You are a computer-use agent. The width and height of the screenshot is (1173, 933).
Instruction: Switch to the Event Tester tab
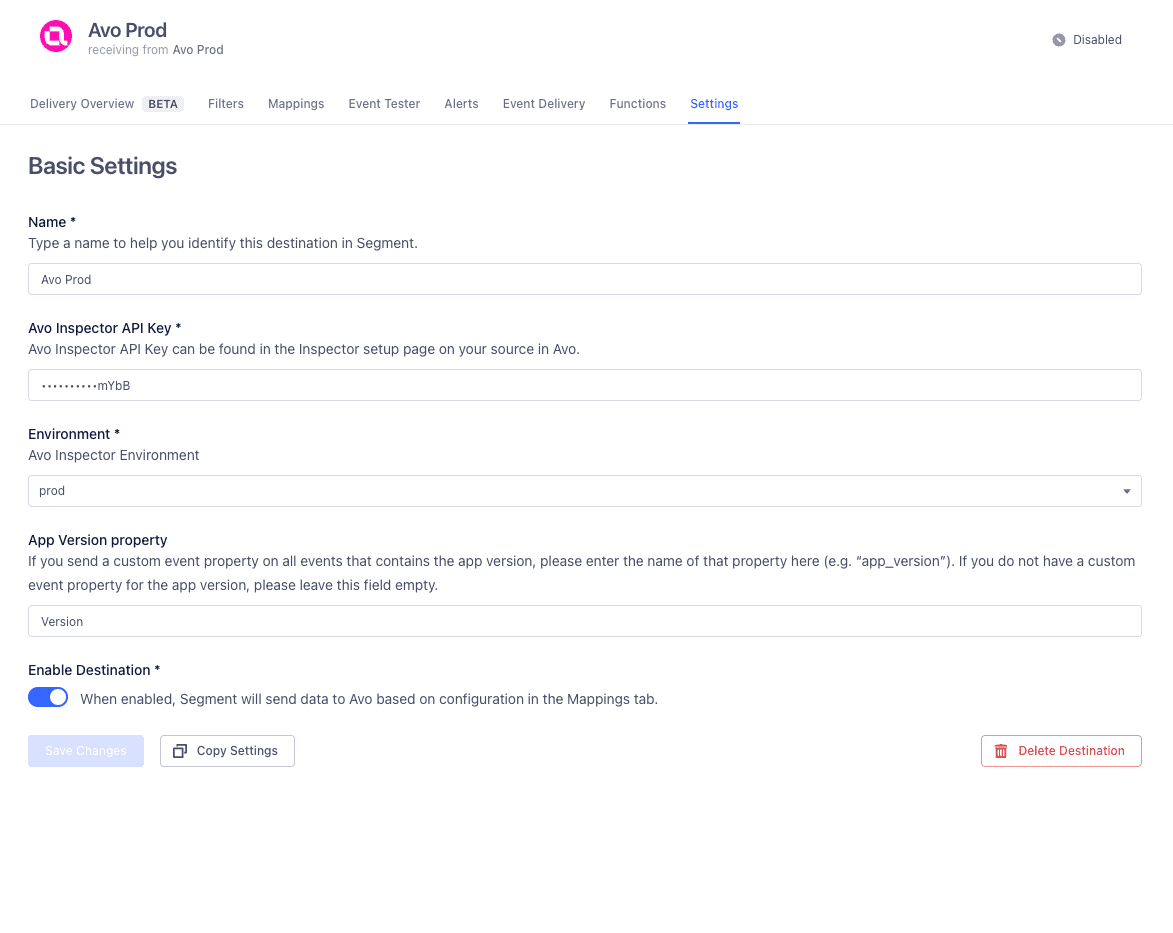pyautogui.click(x=384, y=103)
